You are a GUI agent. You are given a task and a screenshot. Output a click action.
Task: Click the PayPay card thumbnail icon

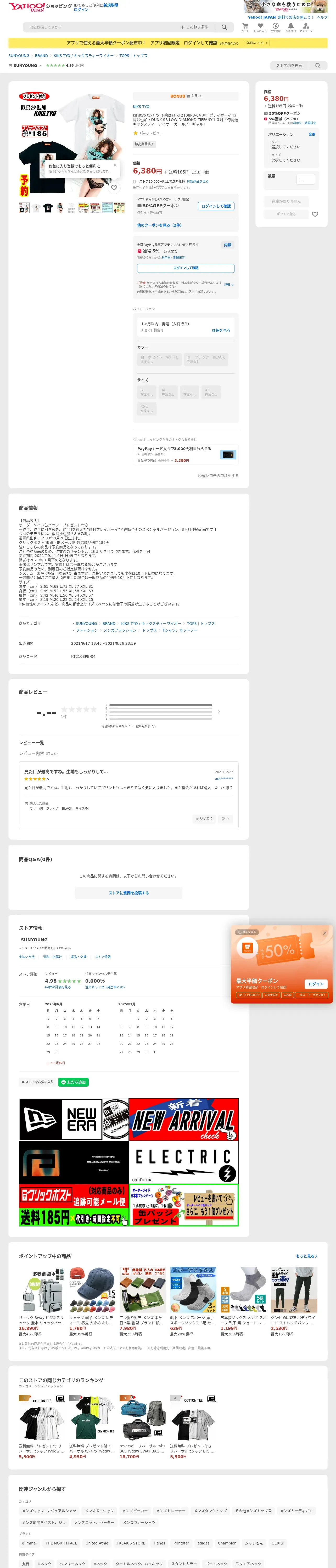228,454
